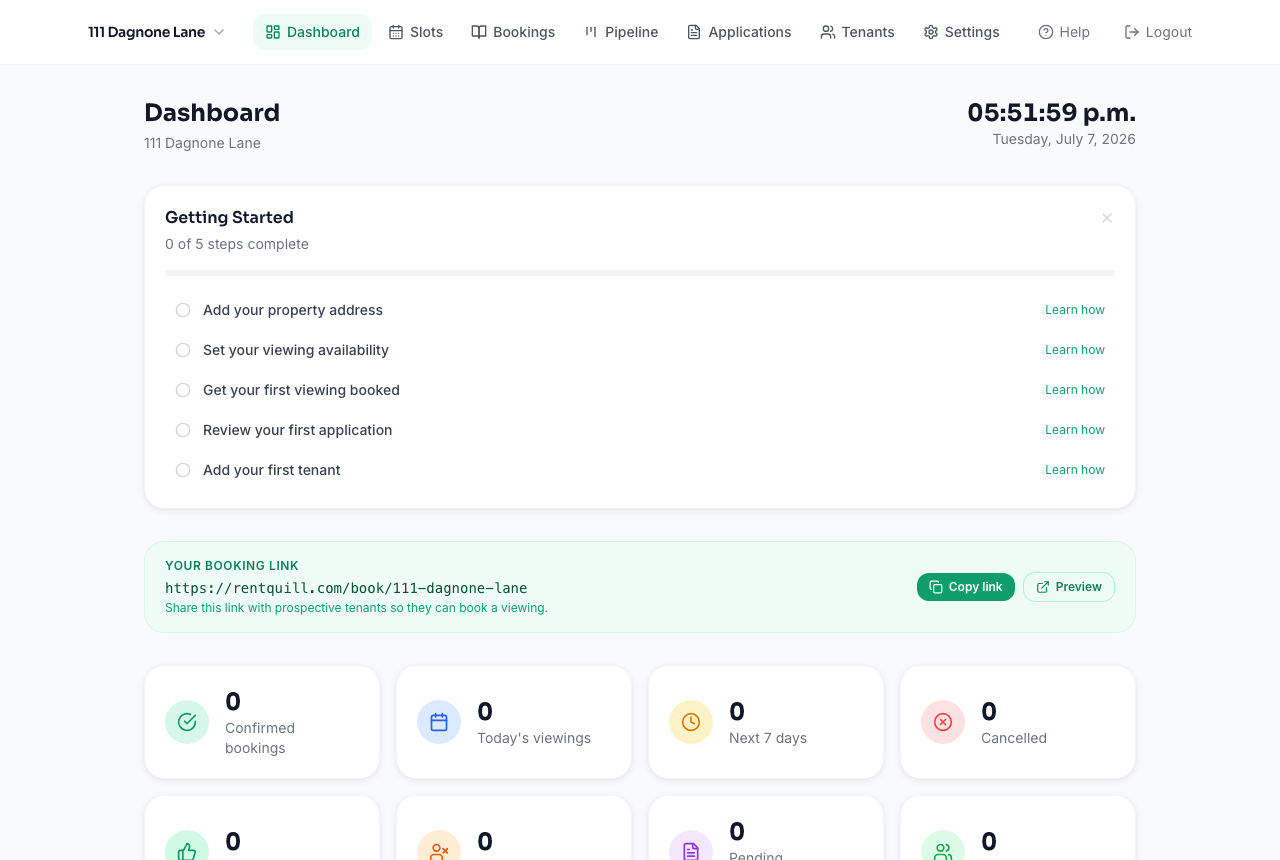Open the Pipeline tab

click(621, 32)
